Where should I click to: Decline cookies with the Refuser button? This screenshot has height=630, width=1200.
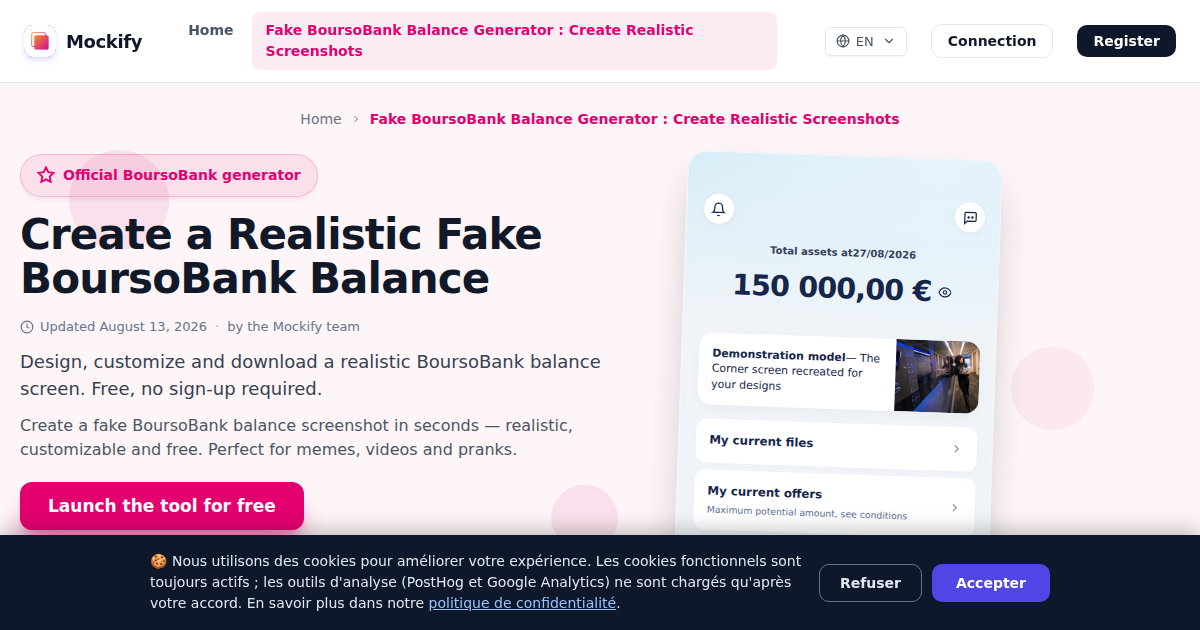(870, 583)
